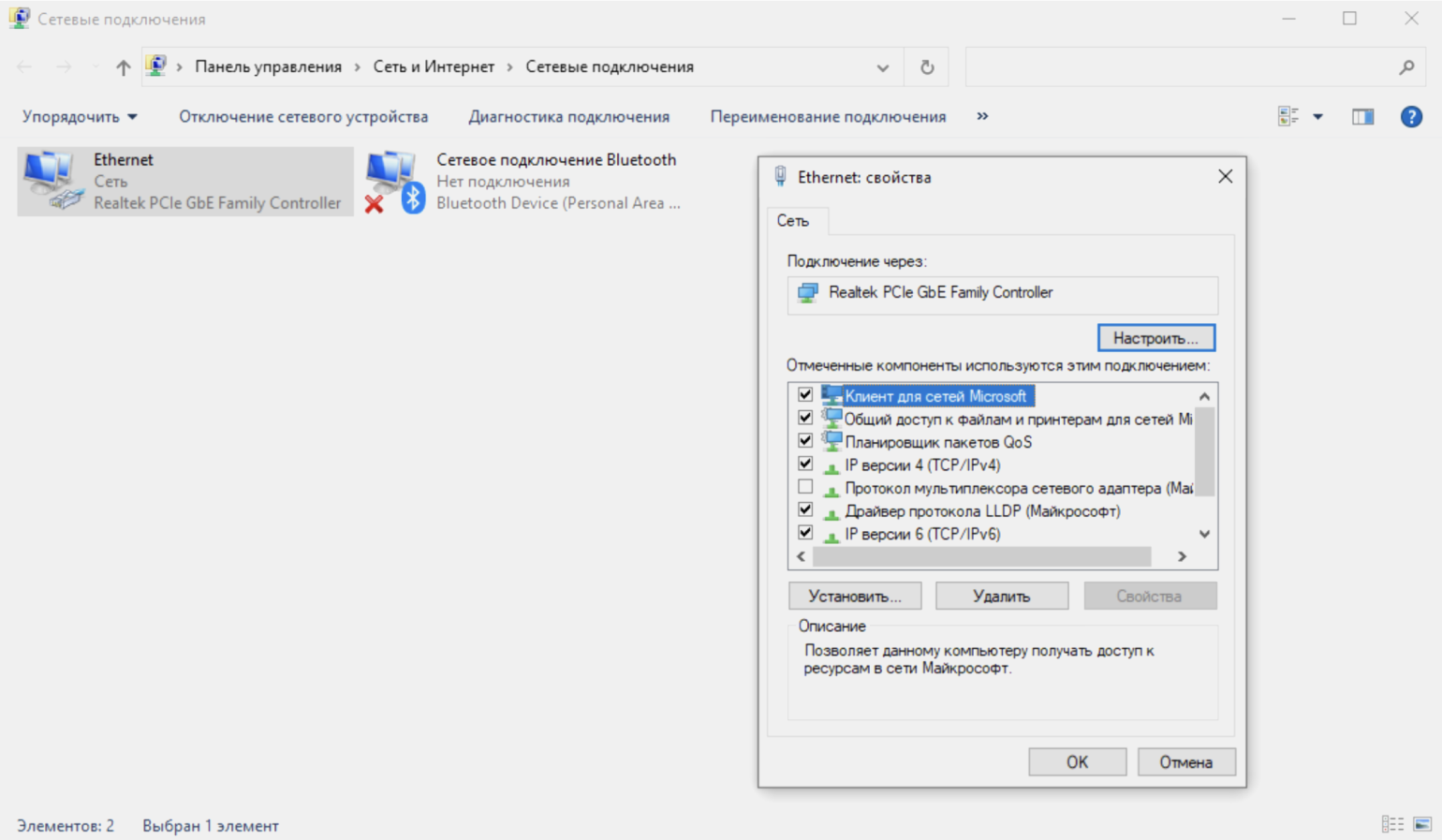Viewport: 1442px width, 840px height.
Task: Open the help question mark icon
Action: click(1411, 117)
